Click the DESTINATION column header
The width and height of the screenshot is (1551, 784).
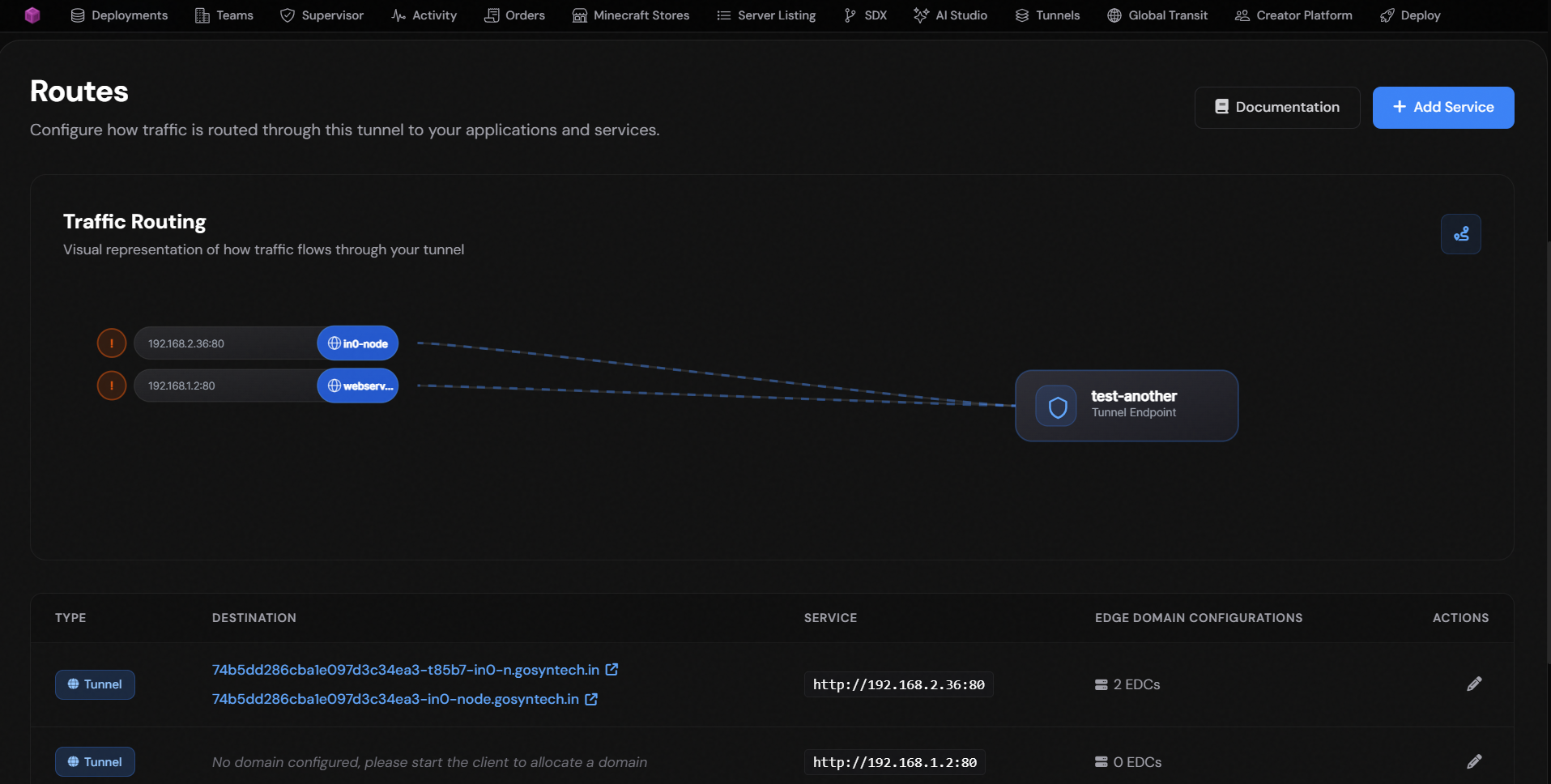[x=254, y=618]
